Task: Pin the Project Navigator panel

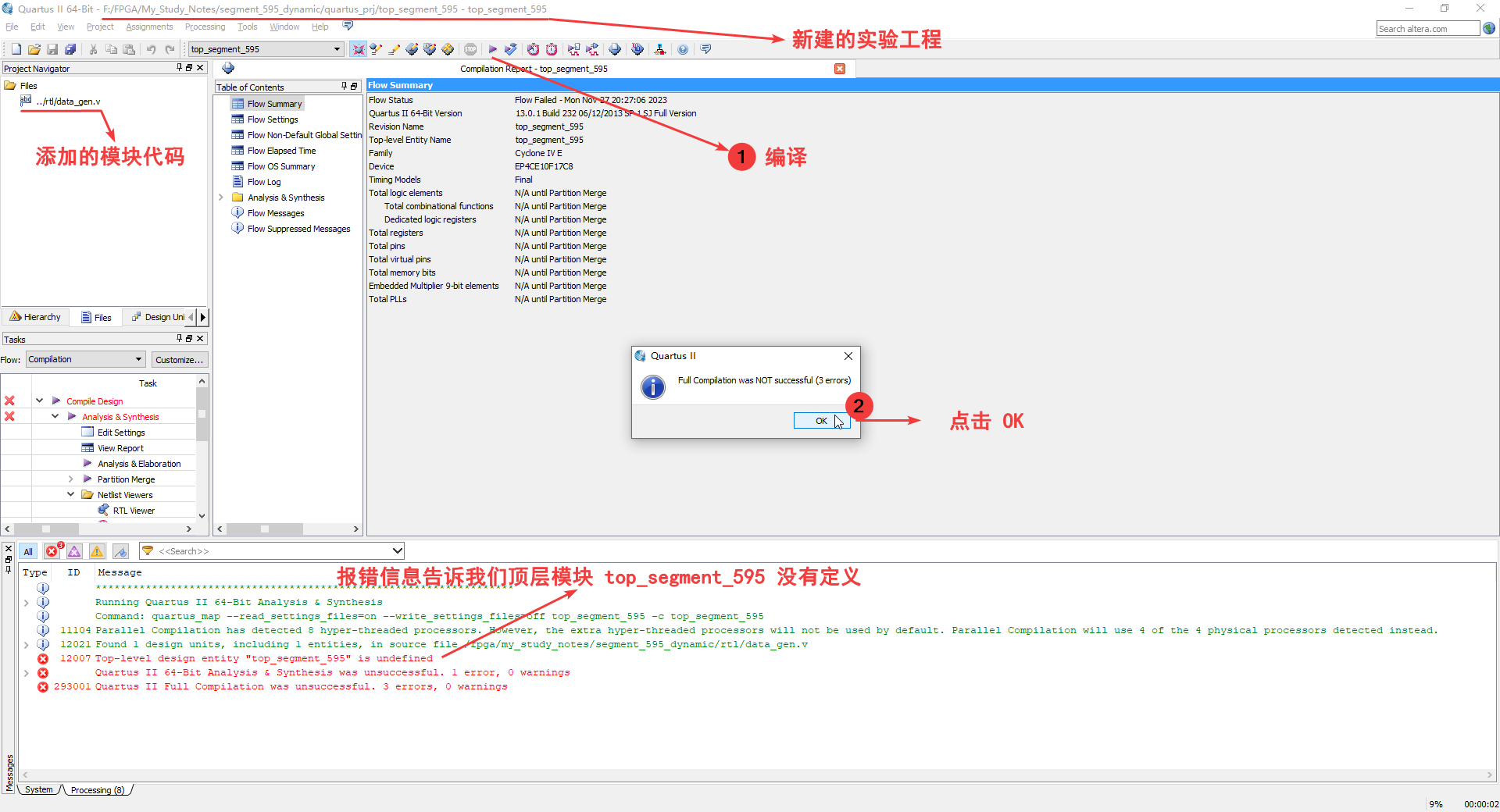Action: (x=179, y=68)
